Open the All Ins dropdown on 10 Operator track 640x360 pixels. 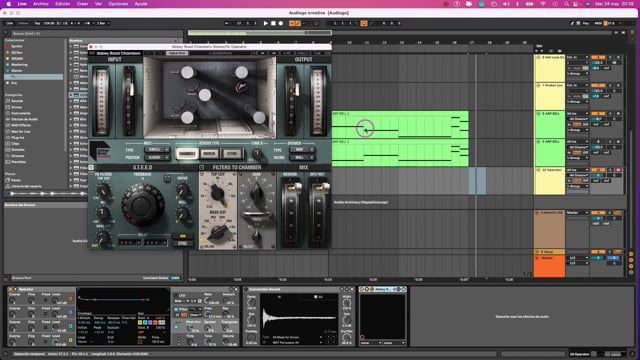[x=578, y=170]
